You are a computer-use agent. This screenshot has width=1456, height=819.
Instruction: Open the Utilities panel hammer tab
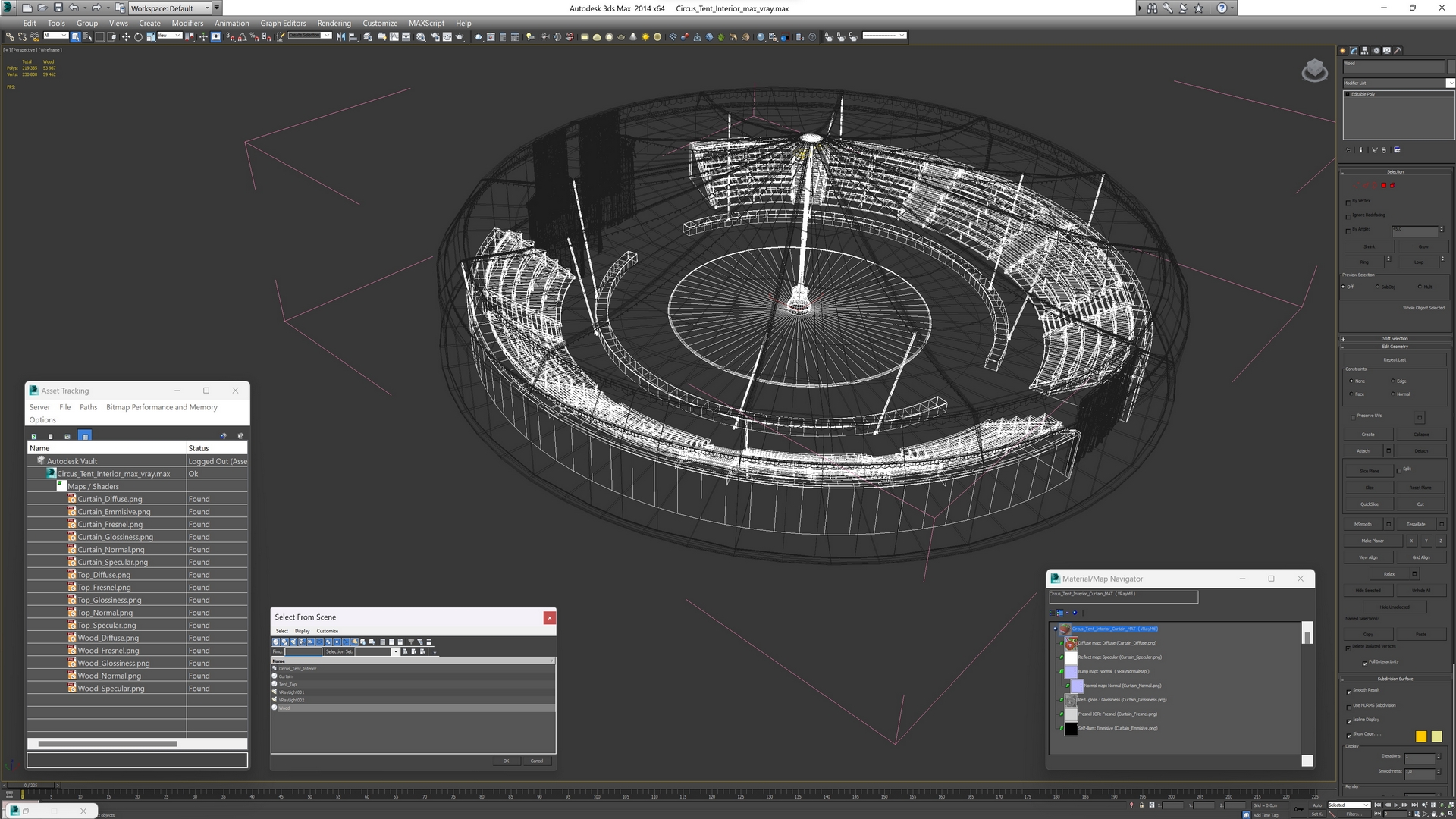[x=1398, y=51]
